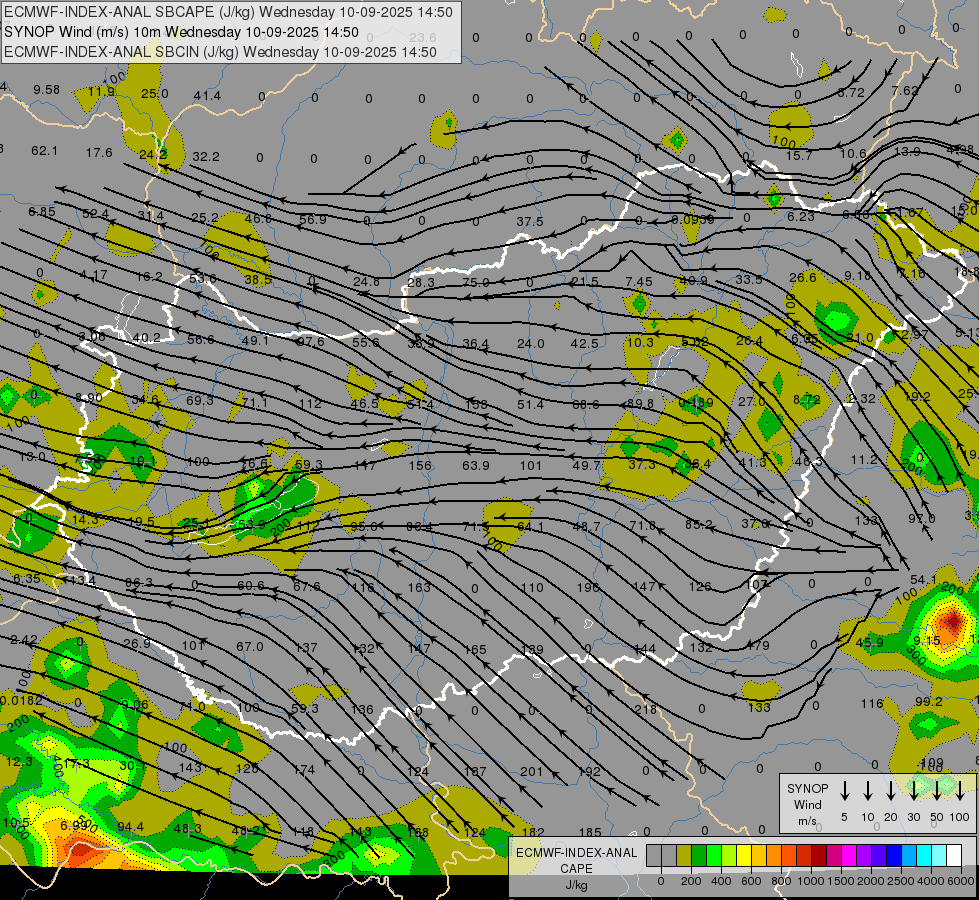Select the pure blue legend swatch
979x900 pixels.
[893, 856]
